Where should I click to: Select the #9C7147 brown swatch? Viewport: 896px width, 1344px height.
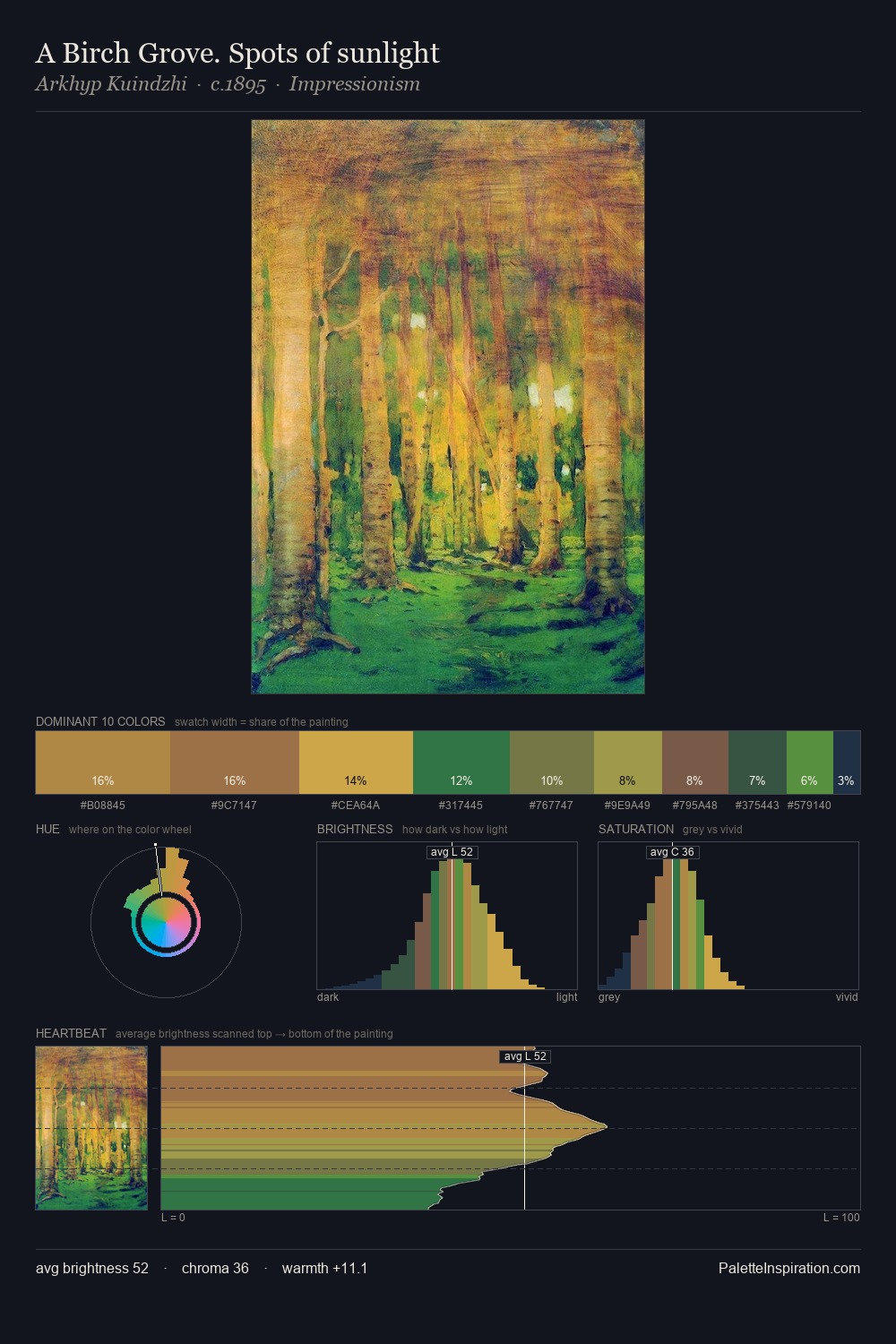click(235, 762)
